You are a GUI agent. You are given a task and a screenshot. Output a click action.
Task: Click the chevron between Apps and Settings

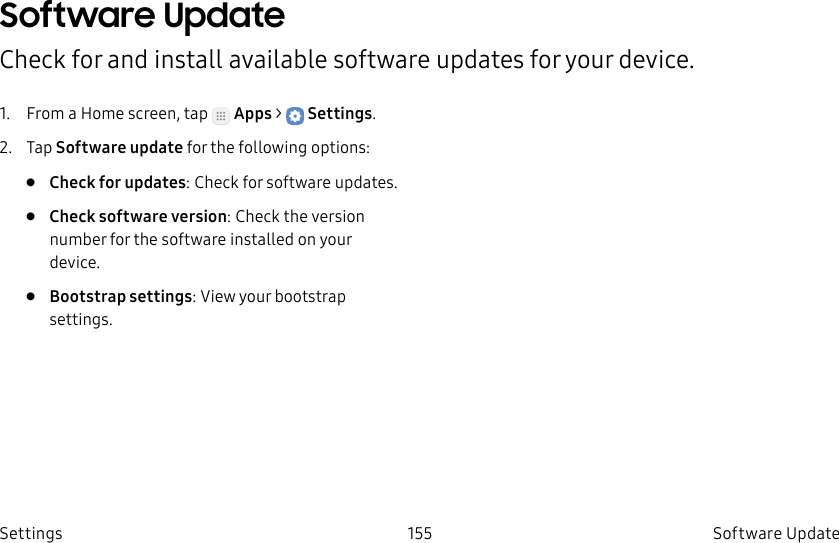click(x=278, y=113)
